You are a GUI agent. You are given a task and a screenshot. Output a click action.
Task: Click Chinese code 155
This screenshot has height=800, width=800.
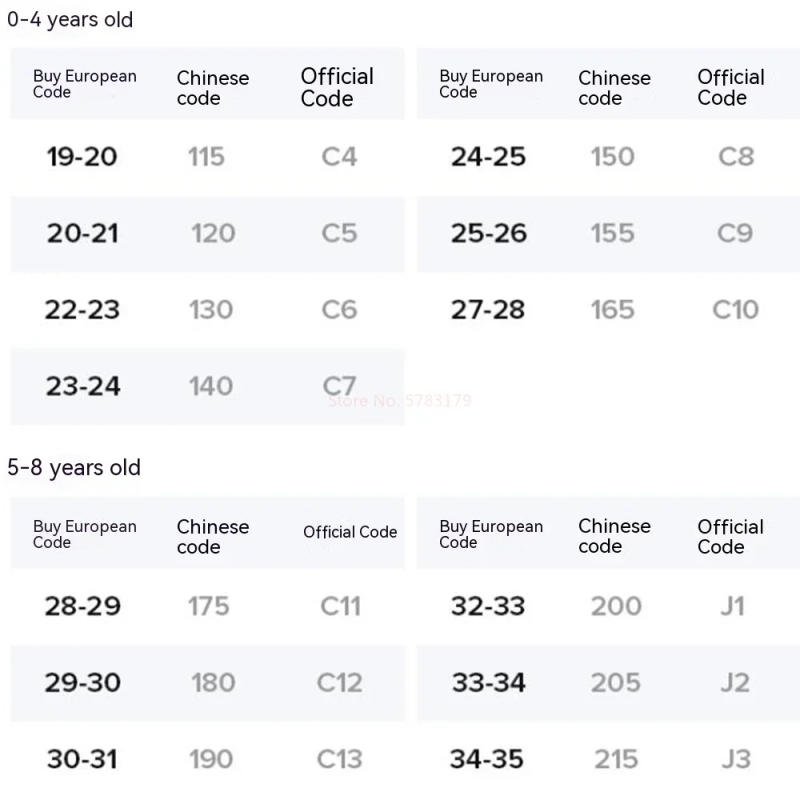(612, 234)
